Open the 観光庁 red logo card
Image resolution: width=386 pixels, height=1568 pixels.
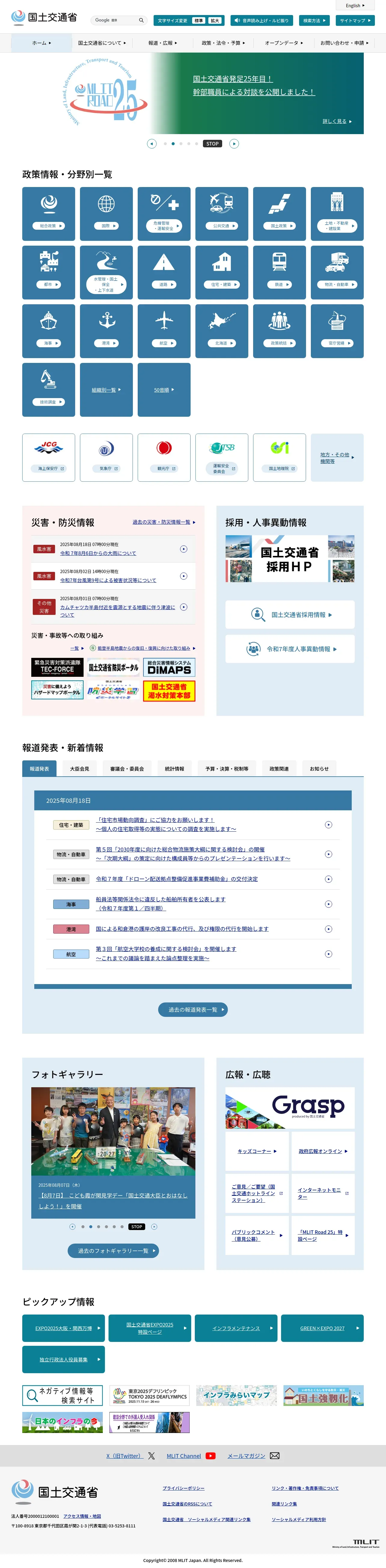164,458
